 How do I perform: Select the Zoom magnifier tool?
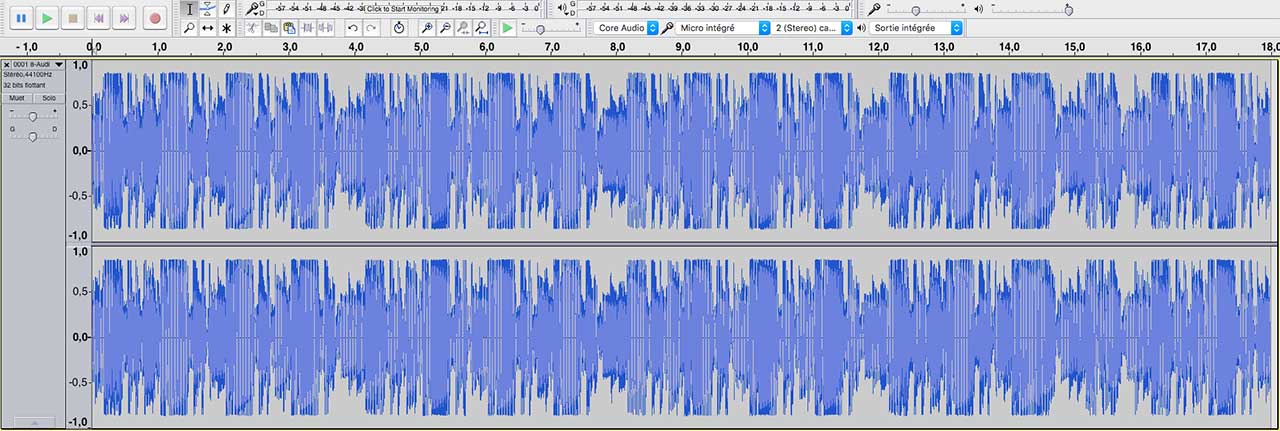189,28
